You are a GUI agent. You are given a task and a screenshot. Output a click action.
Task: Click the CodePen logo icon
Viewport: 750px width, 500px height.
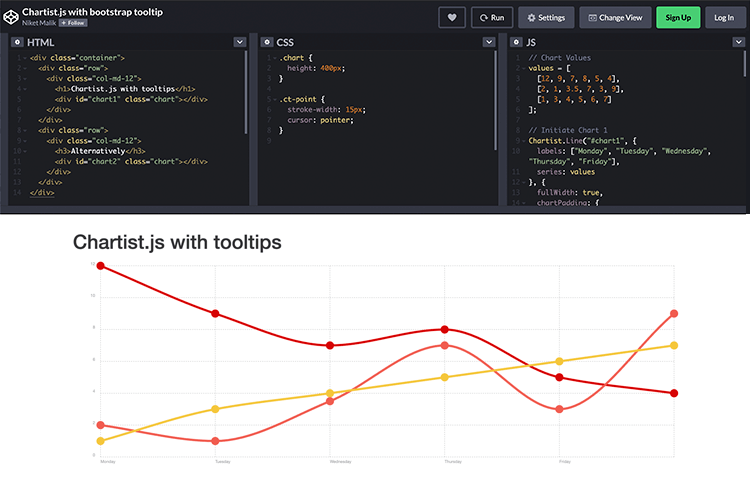click(11, 17)
